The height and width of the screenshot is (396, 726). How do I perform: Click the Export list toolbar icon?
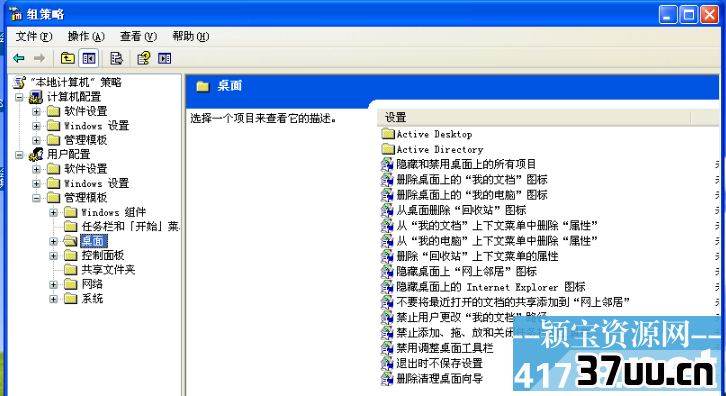116,58
